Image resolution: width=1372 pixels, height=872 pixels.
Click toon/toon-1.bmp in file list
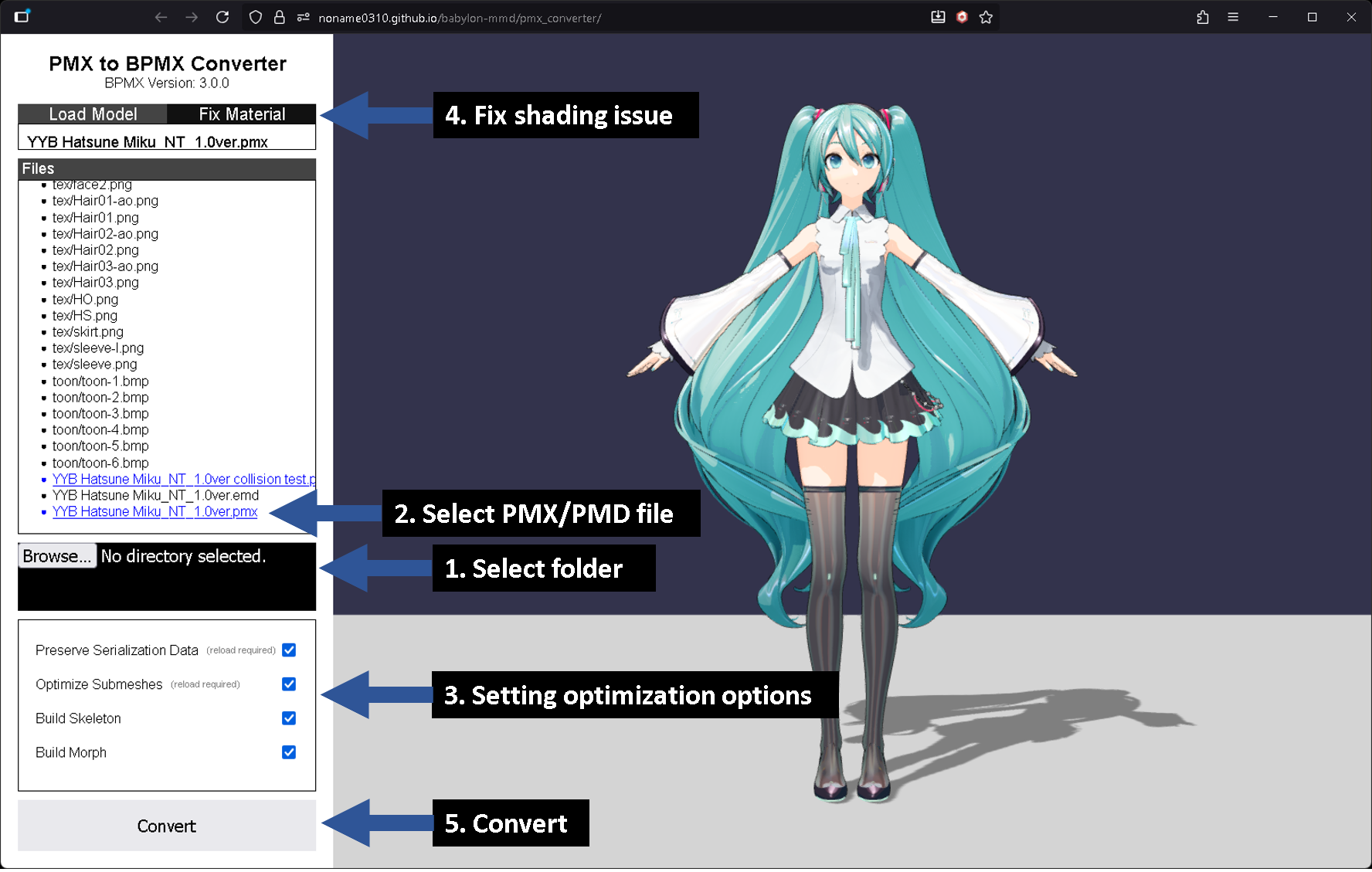(x=100, y=382)
